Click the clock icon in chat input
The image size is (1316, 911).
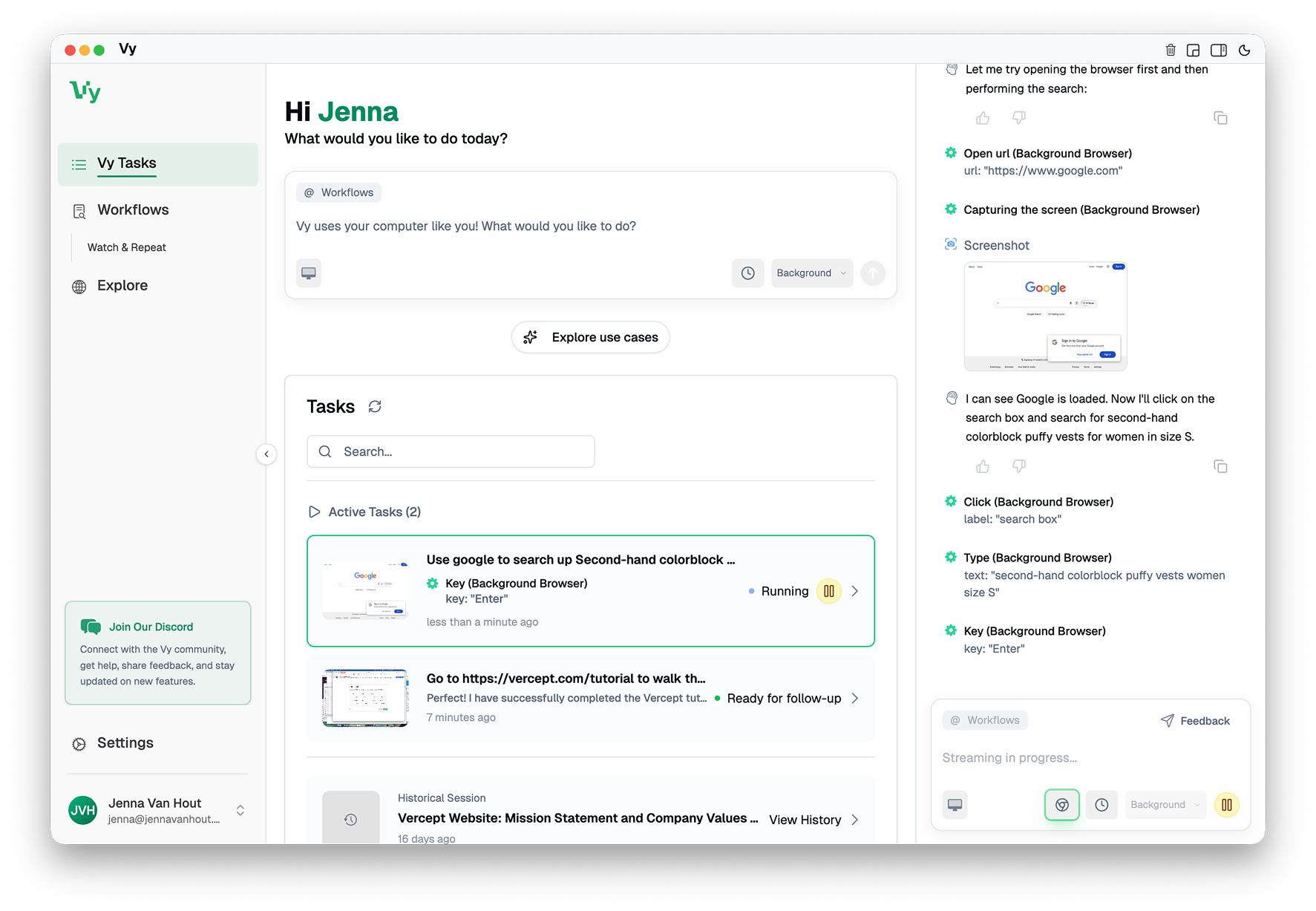click(1101, 805)
